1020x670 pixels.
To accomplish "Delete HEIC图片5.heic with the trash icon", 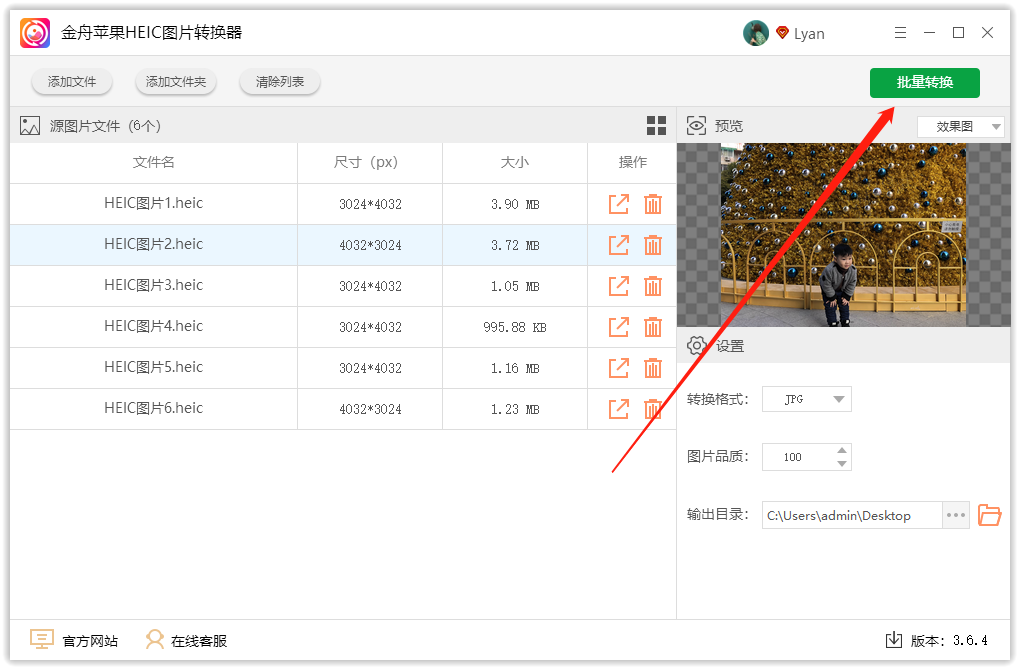I will pos(653,368).
